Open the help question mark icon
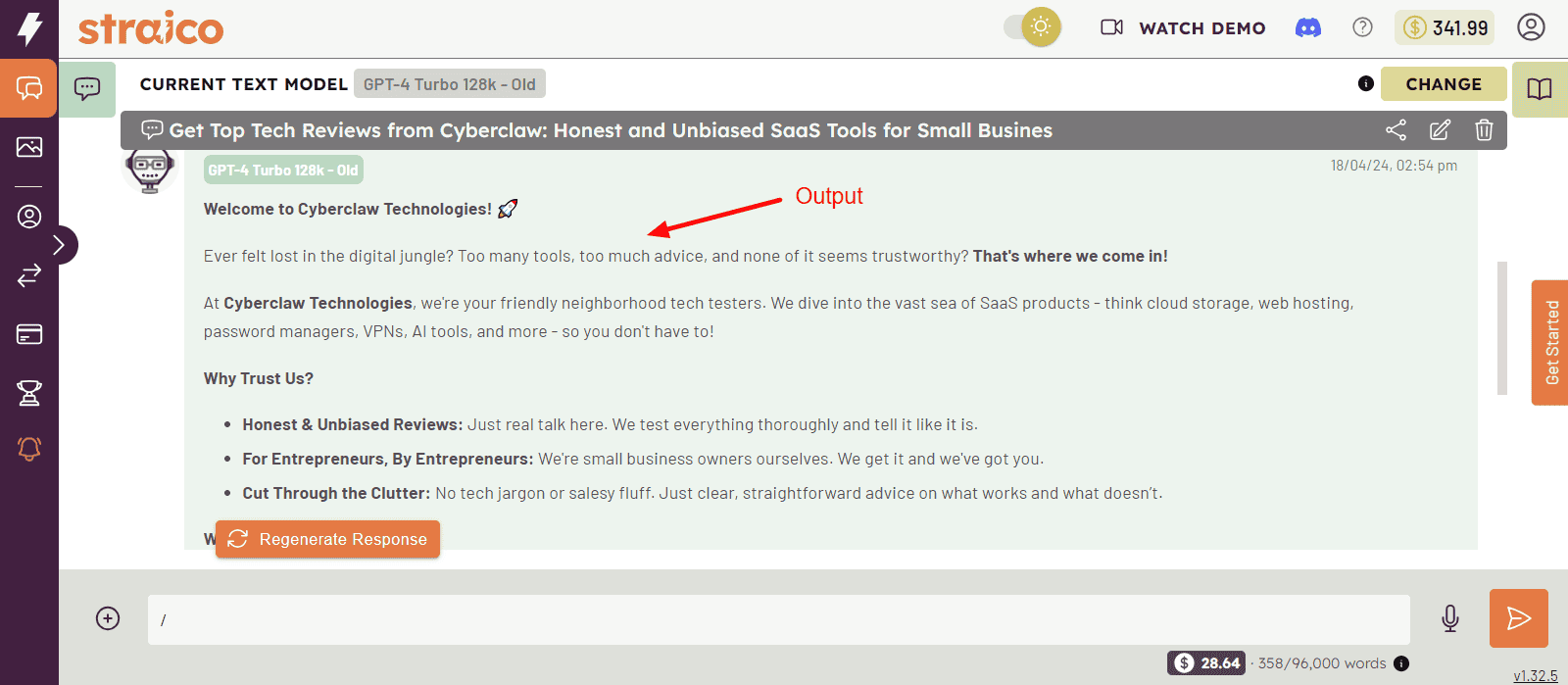Image resolution: width=1568 pixels, height=685 pixels. point(1362,27)
